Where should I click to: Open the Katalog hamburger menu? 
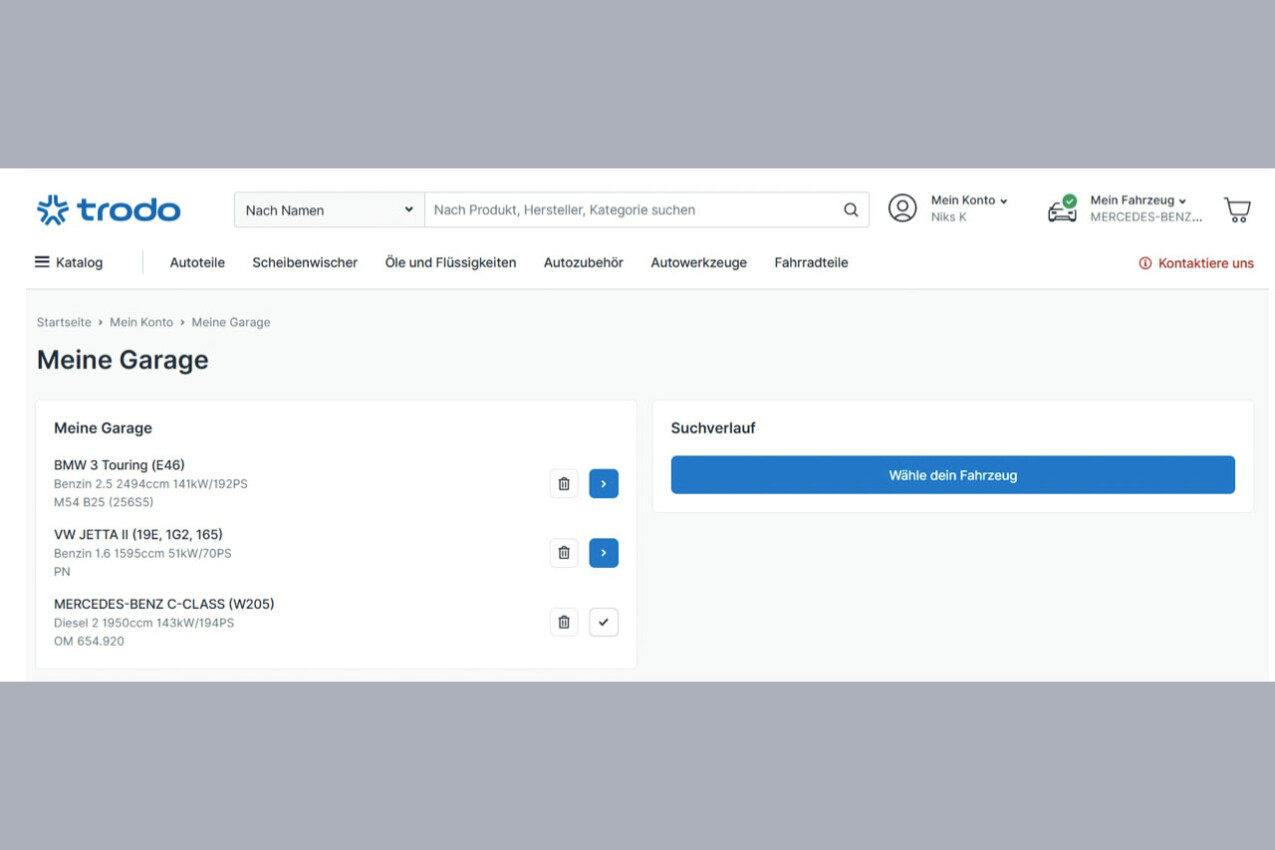(x=69, y=262)
